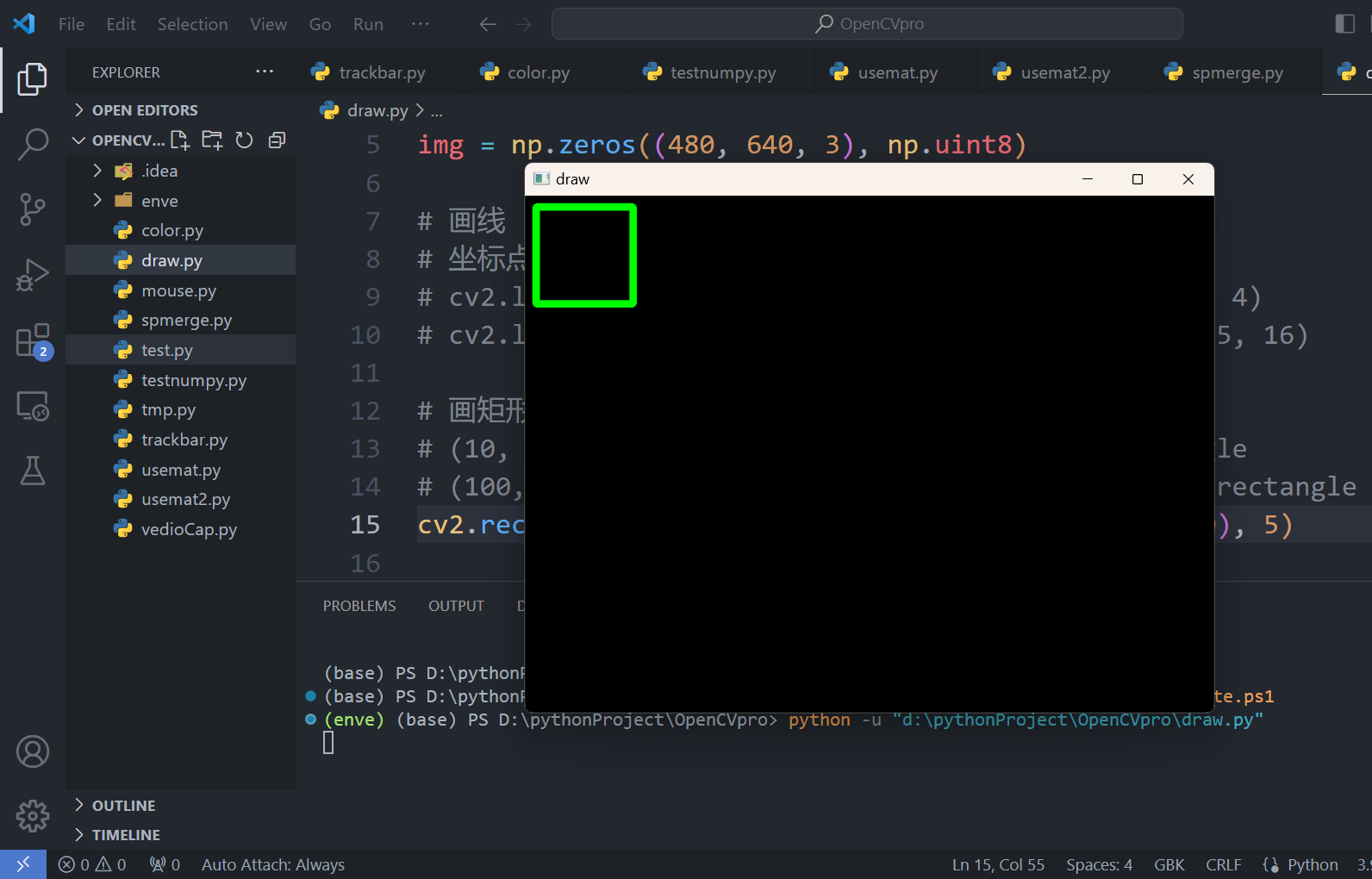Open the Accounts menu icon
The width and height of the screenshot is (1372, 879).
pyautogui.click(x=32, y=752)
